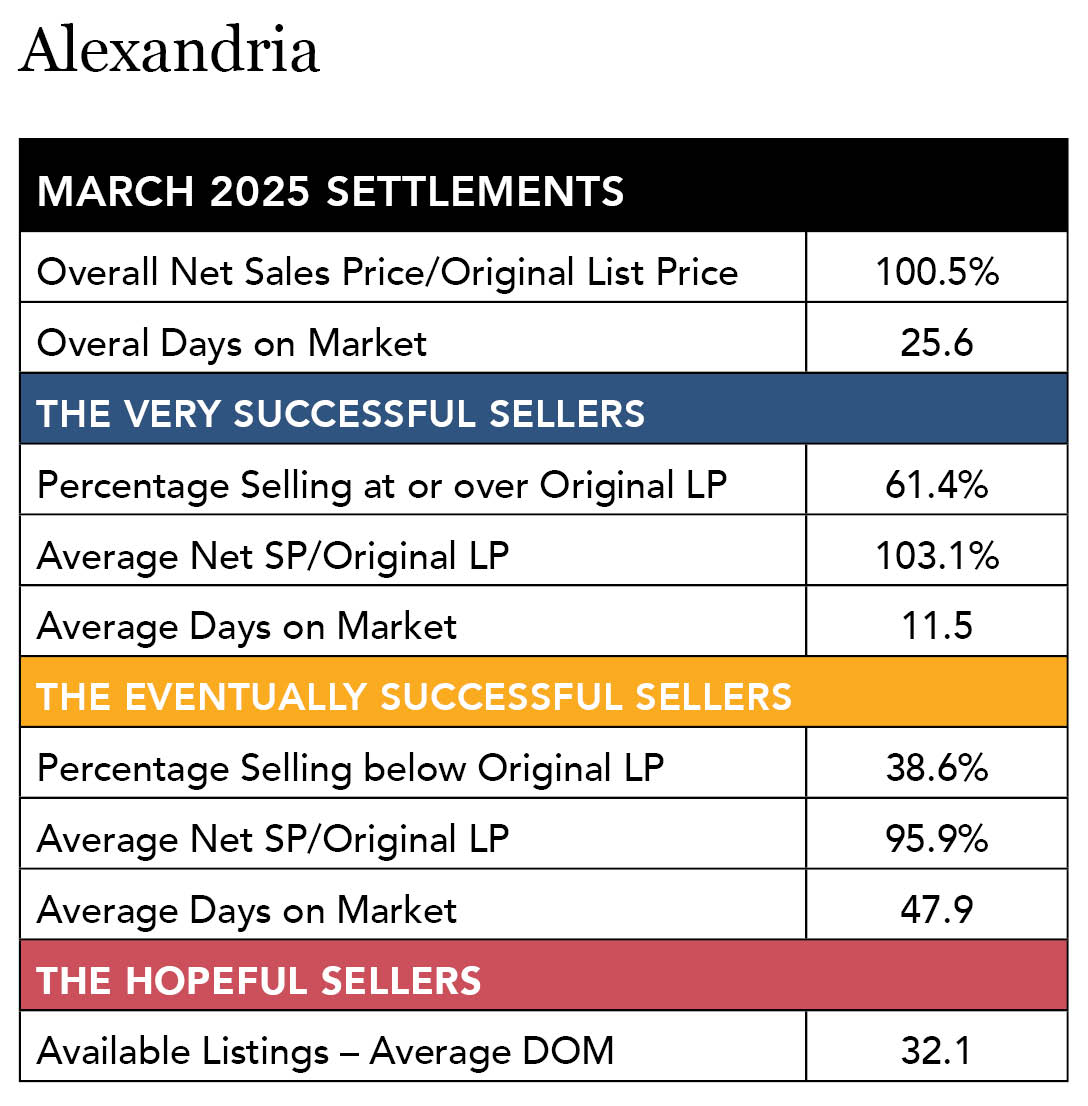Click the Overall Net Sales Price/Original List Price label
Image resolution: width=1088 pixels, height=1106 pixels.
(x=387, y=272)
